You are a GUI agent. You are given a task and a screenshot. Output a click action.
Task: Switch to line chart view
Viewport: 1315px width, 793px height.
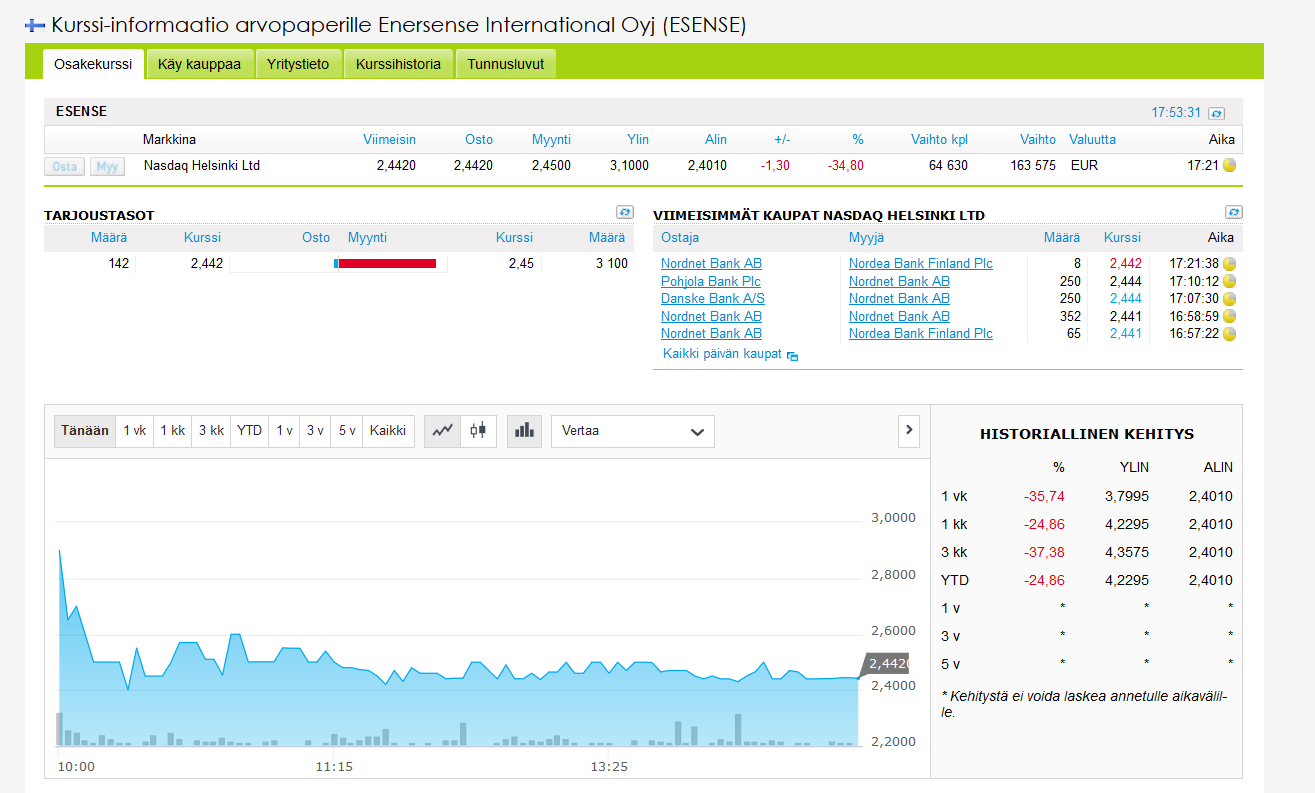pos(443,430)
